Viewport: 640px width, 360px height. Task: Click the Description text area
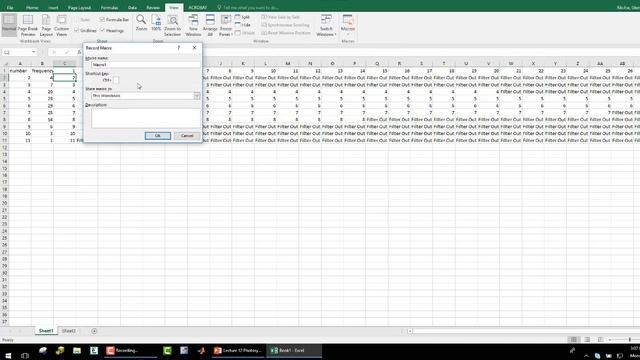146,118
